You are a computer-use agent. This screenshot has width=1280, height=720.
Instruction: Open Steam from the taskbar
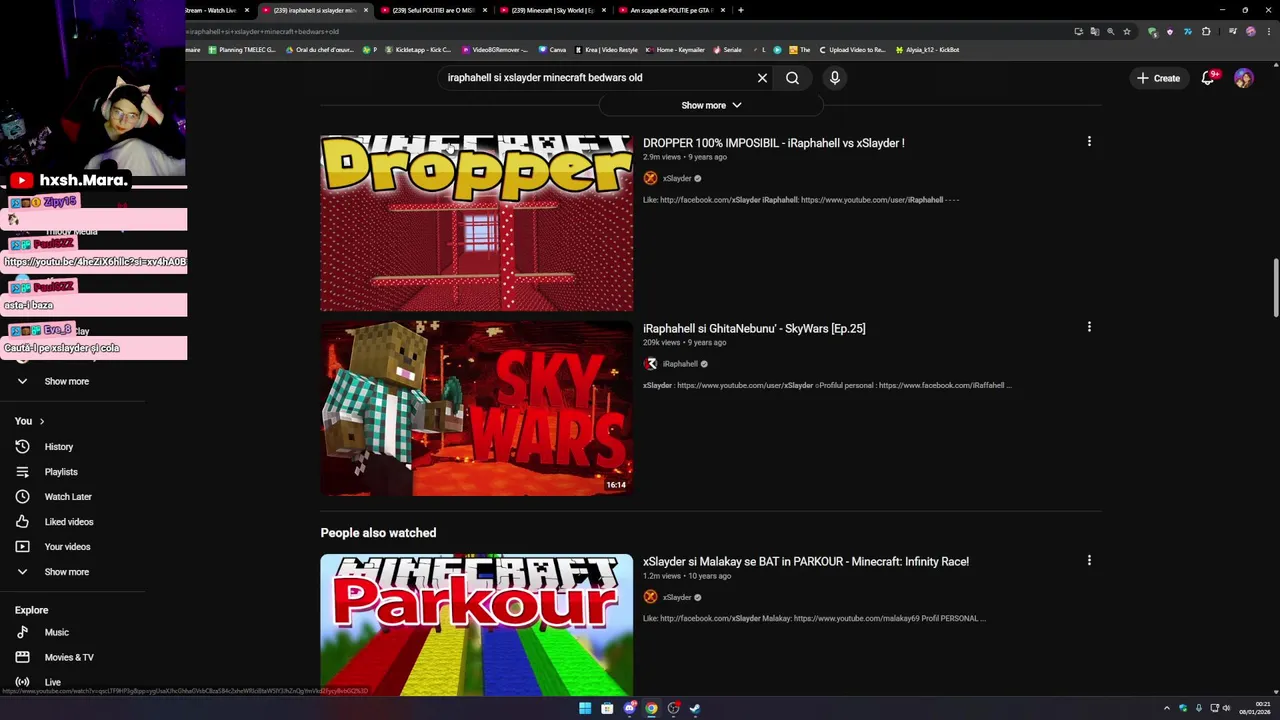click(x=695, y=709)
